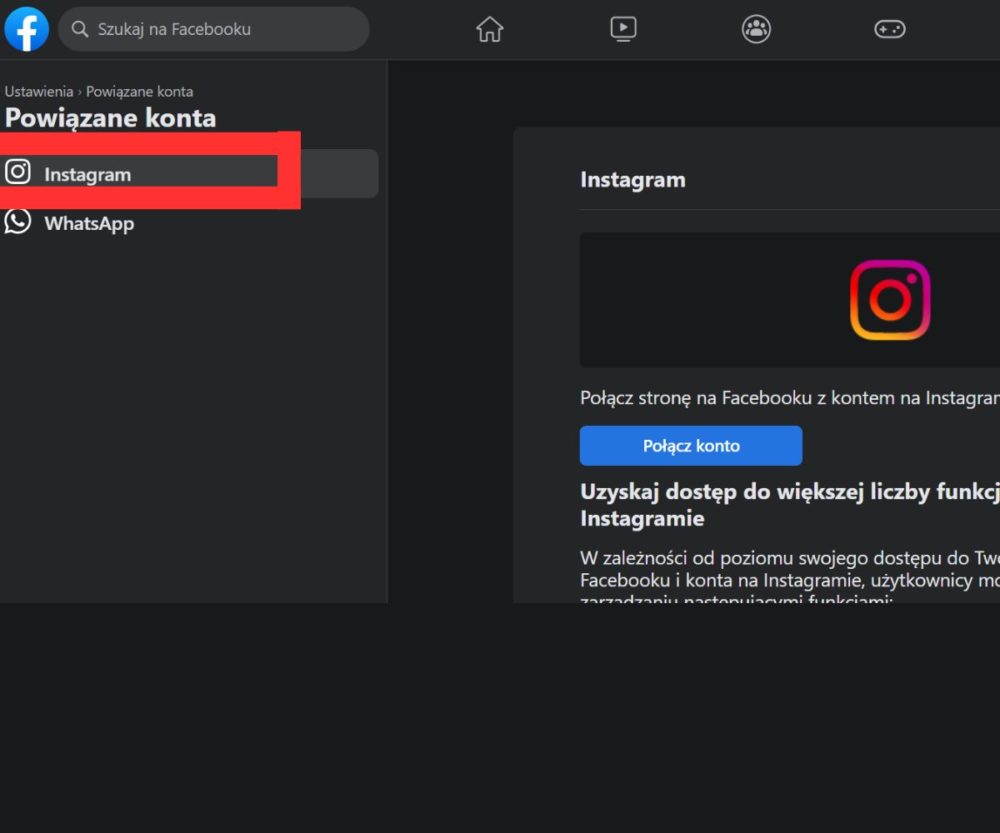The width and height of the screenshot is (1000, 833).
Task: Click the 'Uzyskaj dostęp do większej liczby' heading
Action: pyautogui.click(x=790, y=505)
